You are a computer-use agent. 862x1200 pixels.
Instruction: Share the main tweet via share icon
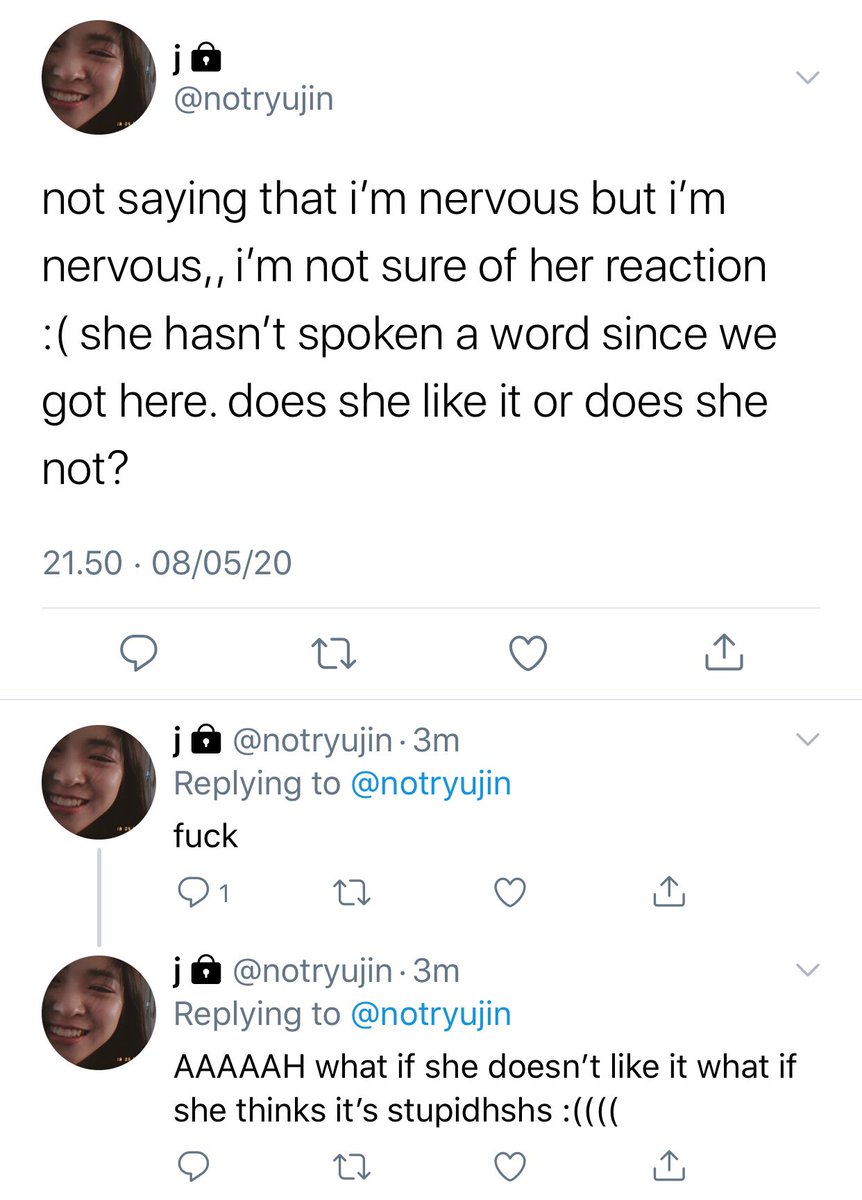pos(723,652)
